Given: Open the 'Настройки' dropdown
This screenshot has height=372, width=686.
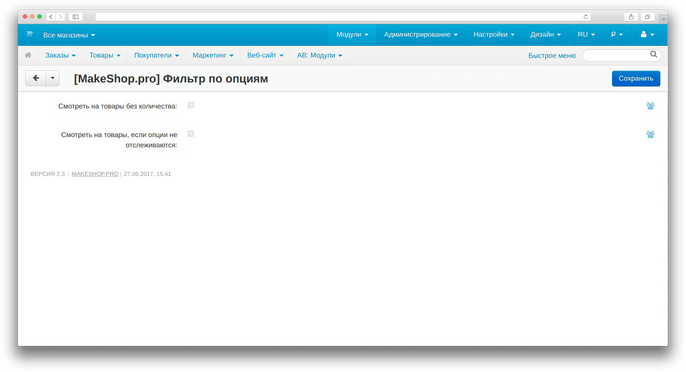Looking at the screenshot, I should tap(494, 34).
